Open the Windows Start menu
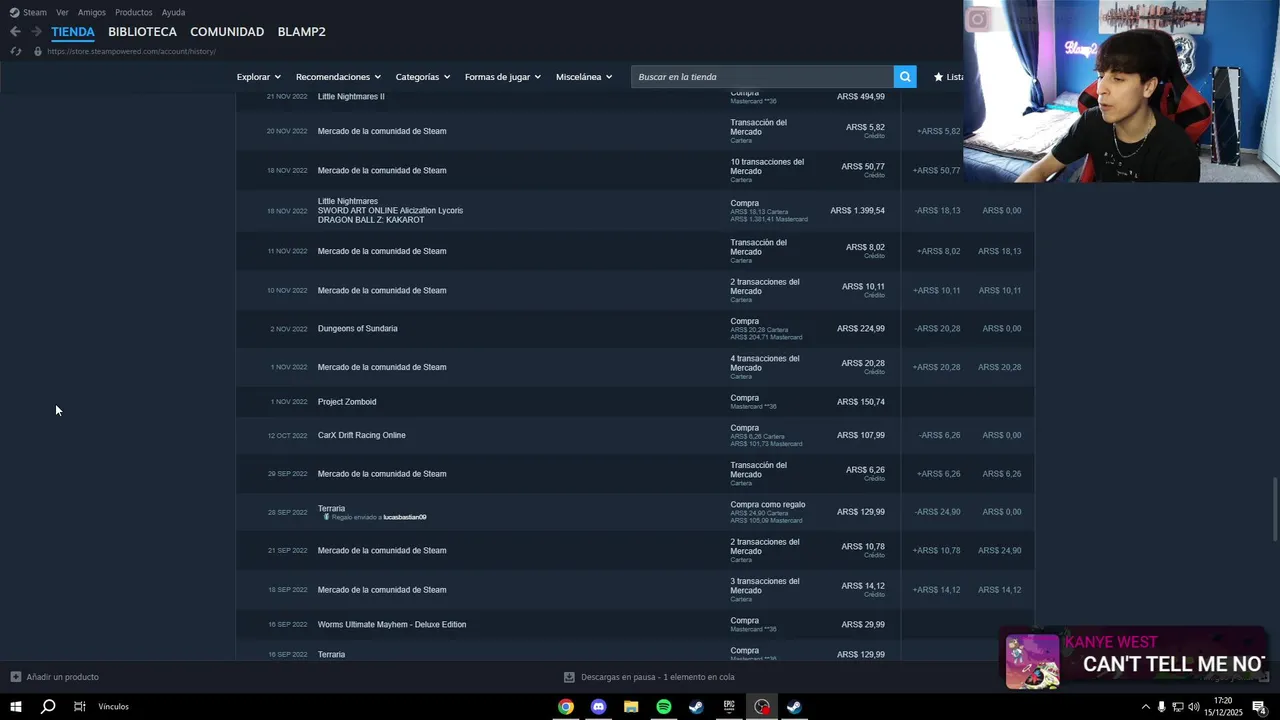Image resolution: width=1280 pixels, height=720 pixels. [x=16, y=707]
